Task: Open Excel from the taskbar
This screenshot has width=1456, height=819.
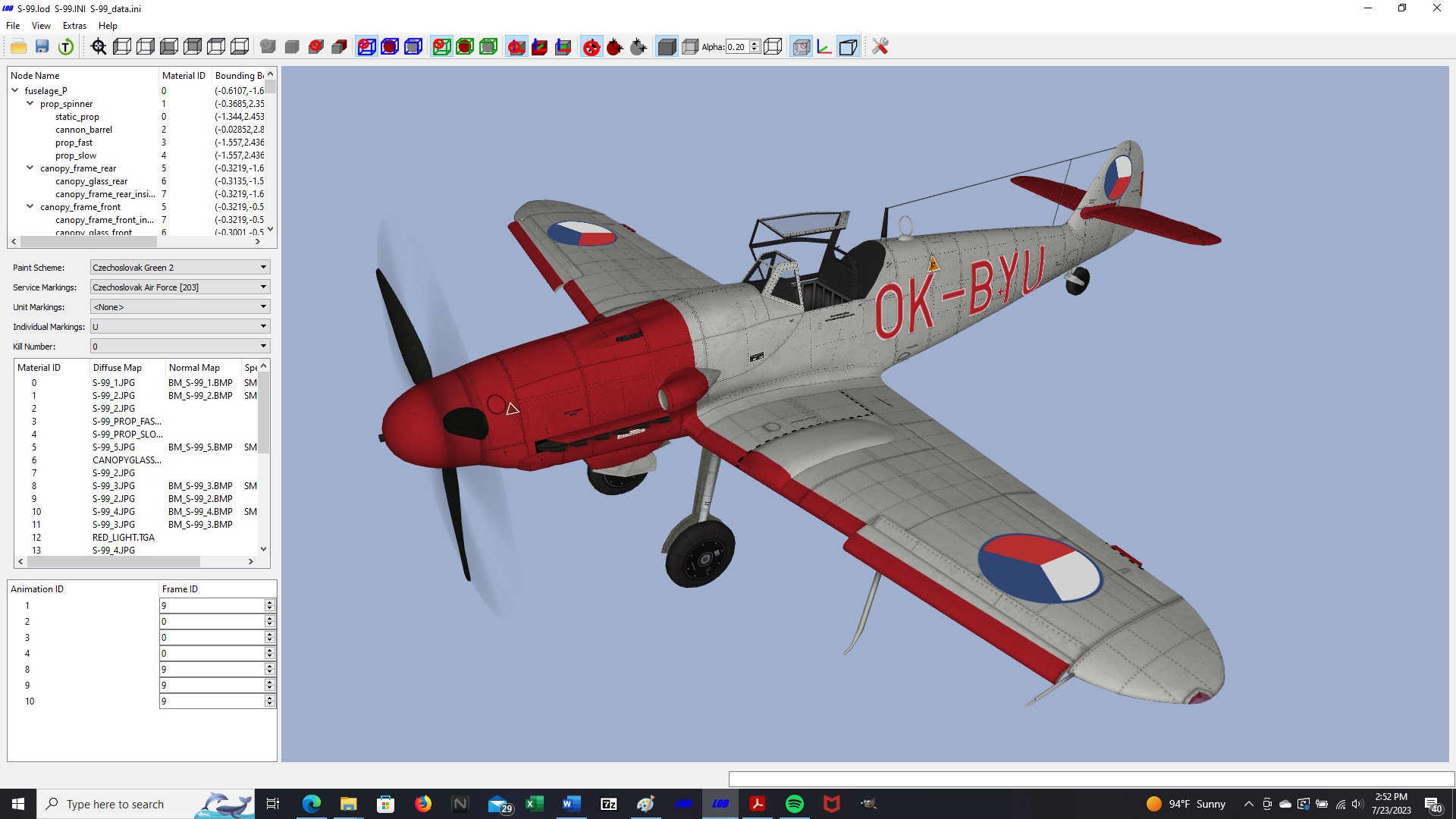Action: [x=535, y=804]
